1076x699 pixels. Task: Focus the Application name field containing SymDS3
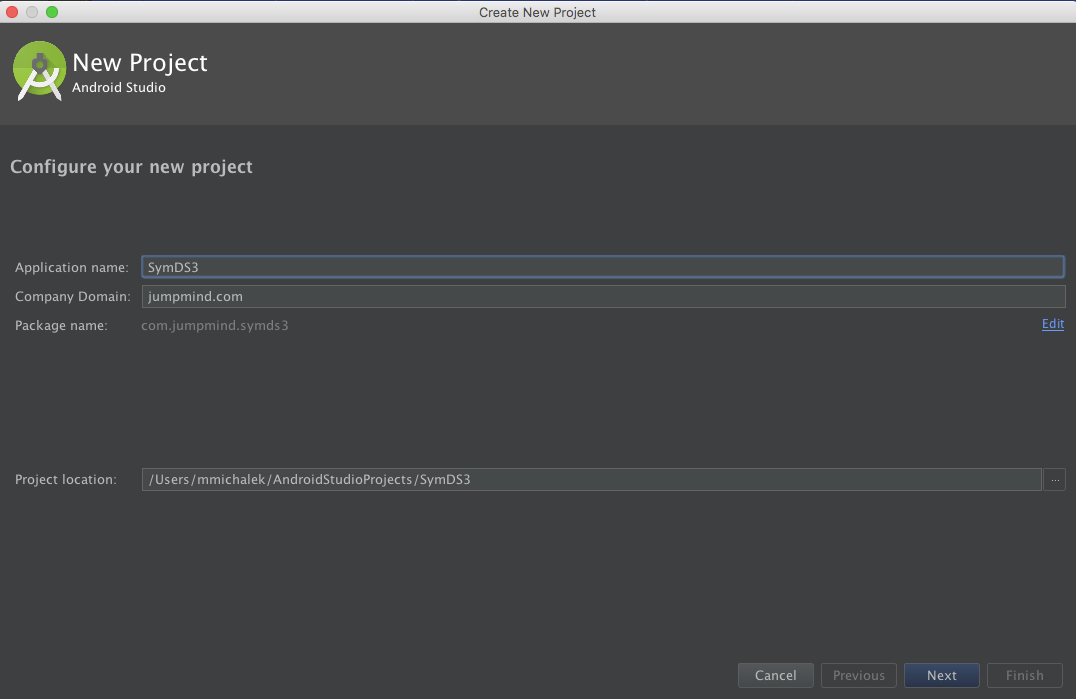point(602,267)
